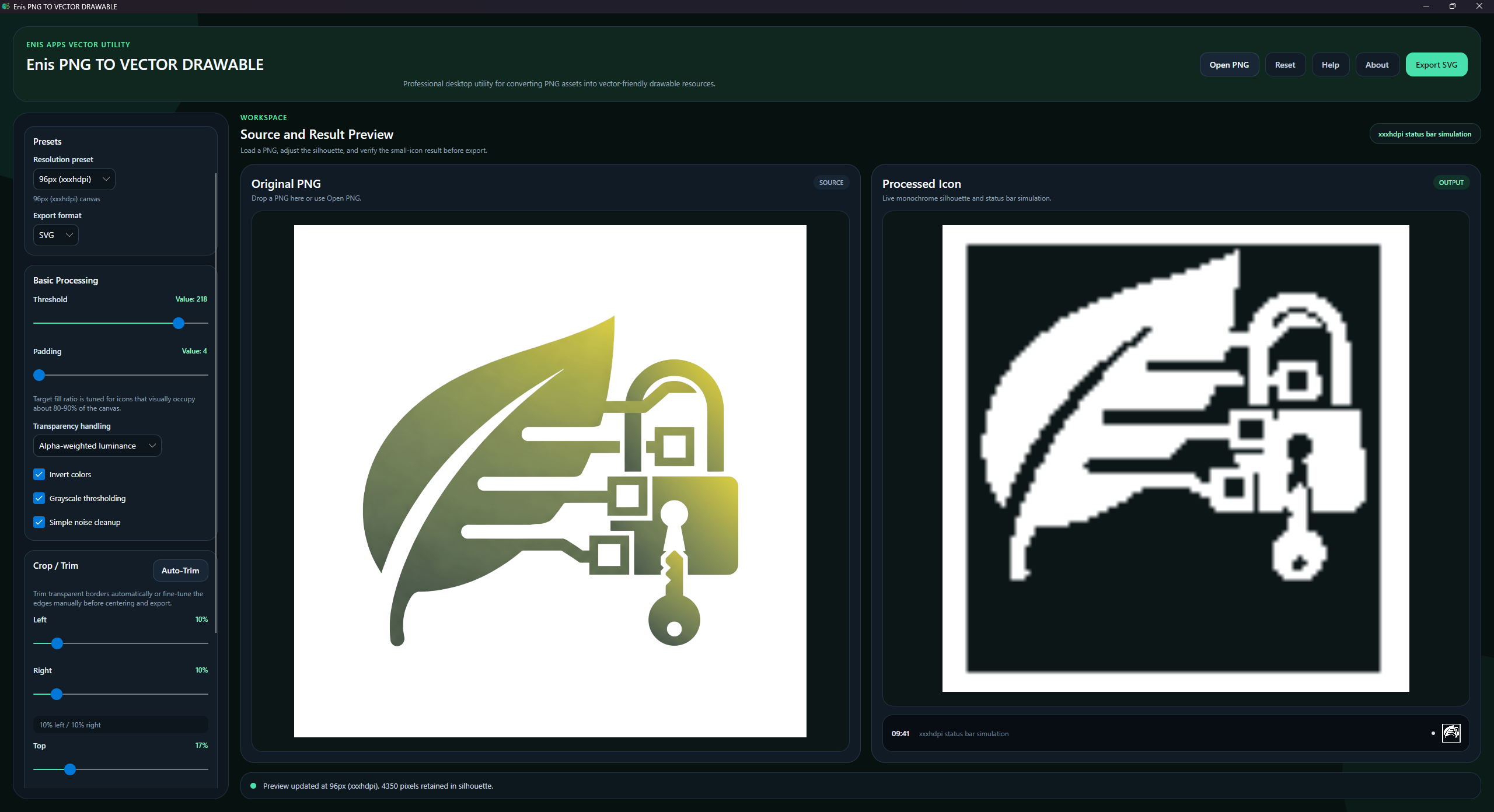Click the app icon in title bar
This screenshot has width=1494, height=812.
(x=6, y=6)
